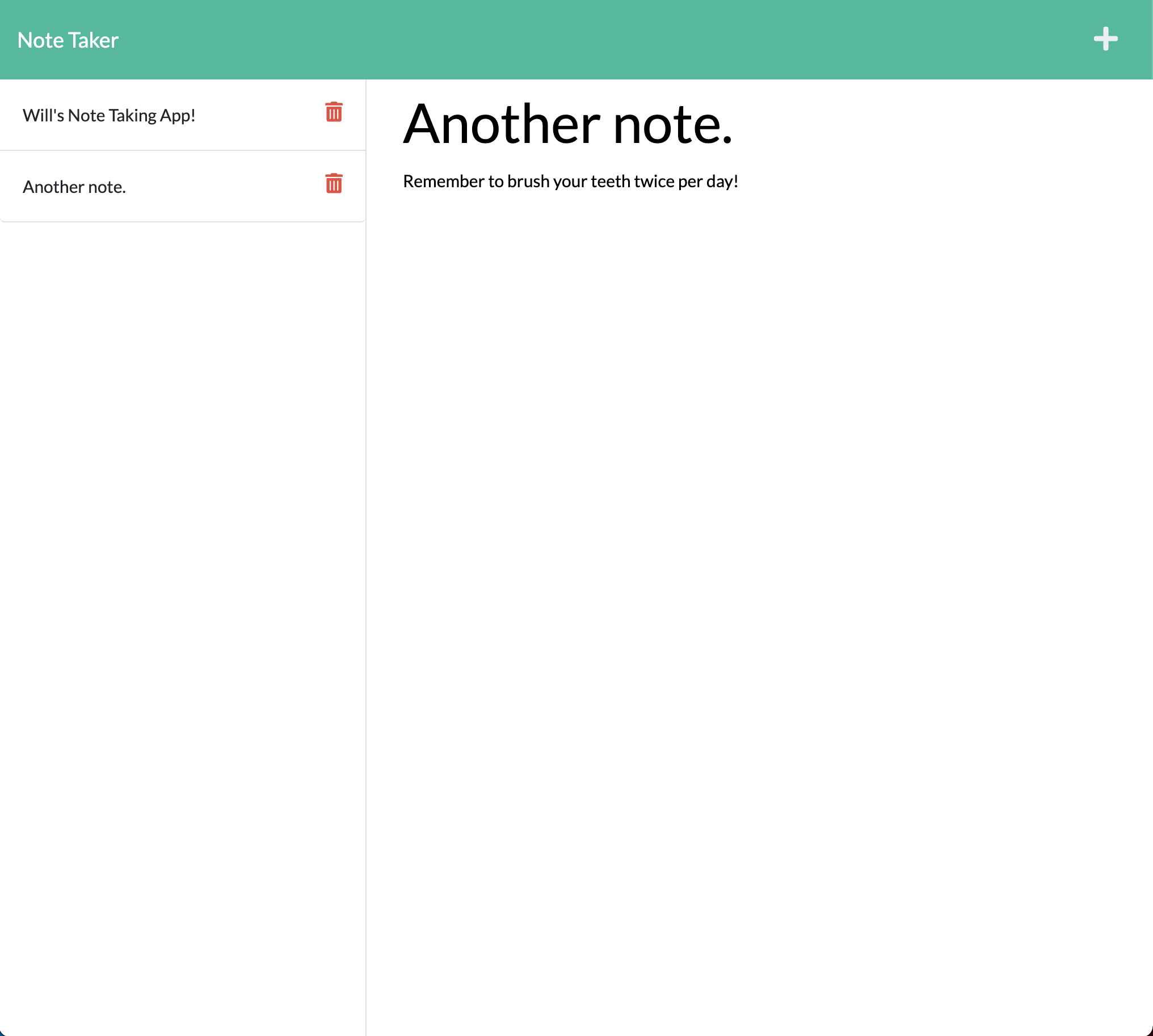The width and height of the screenshot is (1153, 1036).
Task: Open the note called Another note.
Action: (x=74, y=187)
